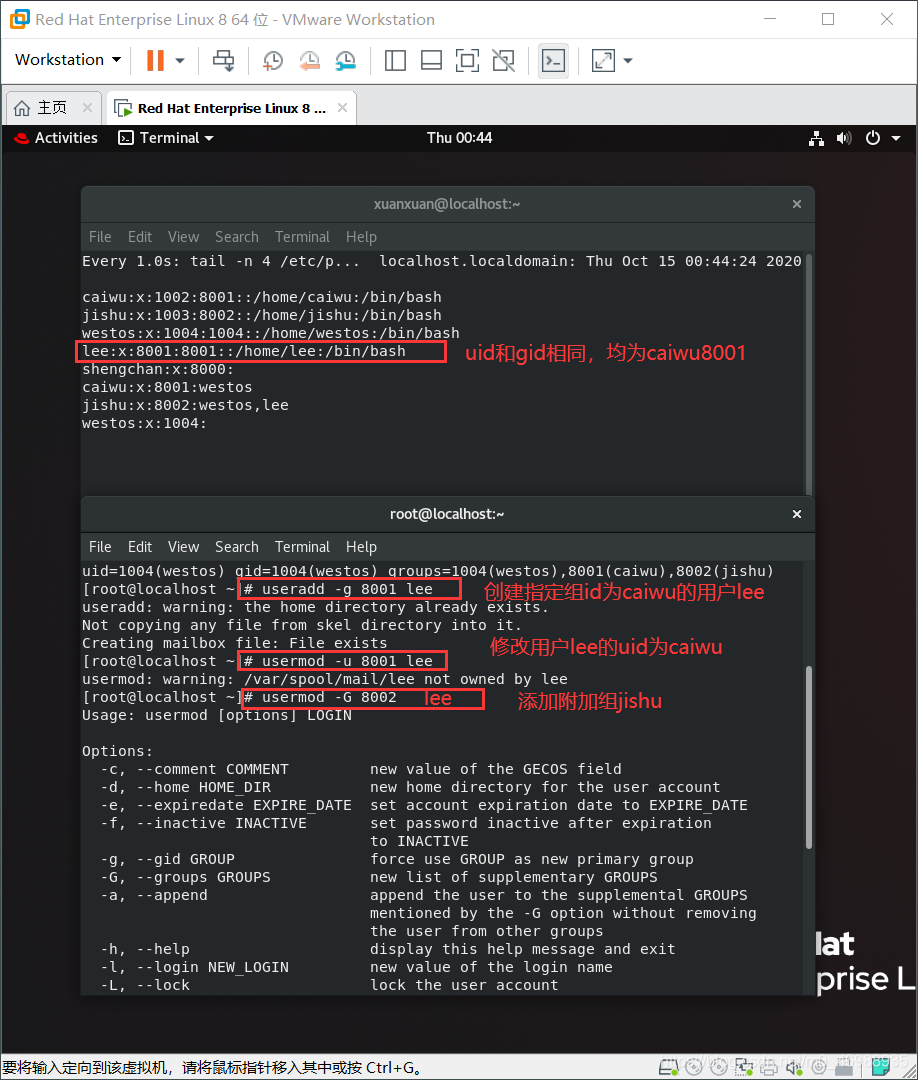Open View menu in root terminal
The width and height of the screenshot is (918, 1080).
[183, 547]
